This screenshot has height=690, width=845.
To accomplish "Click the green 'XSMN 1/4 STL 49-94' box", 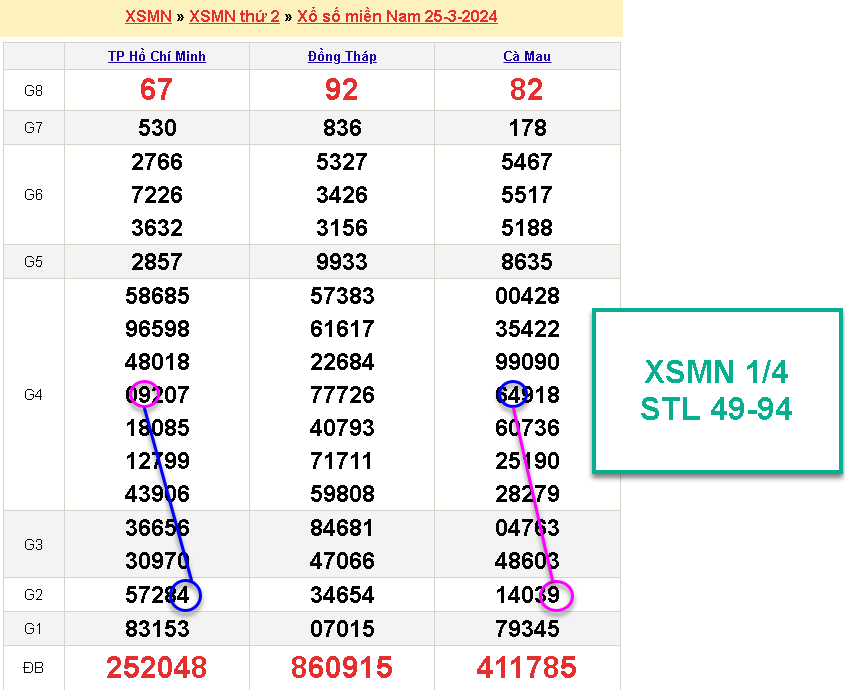I will click(716, 391).
